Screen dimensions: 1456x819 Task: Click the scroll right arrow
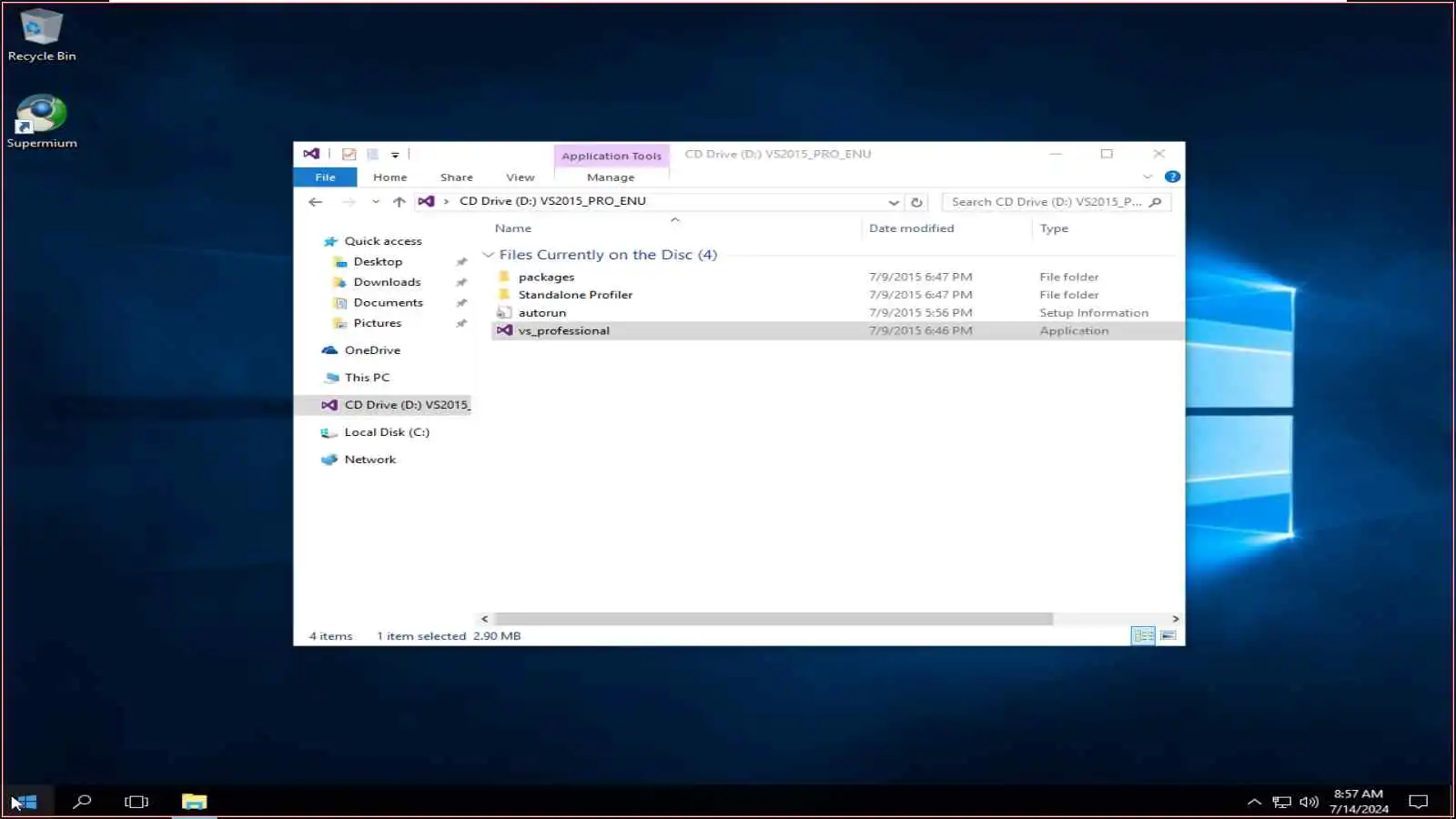[1175, 619]
